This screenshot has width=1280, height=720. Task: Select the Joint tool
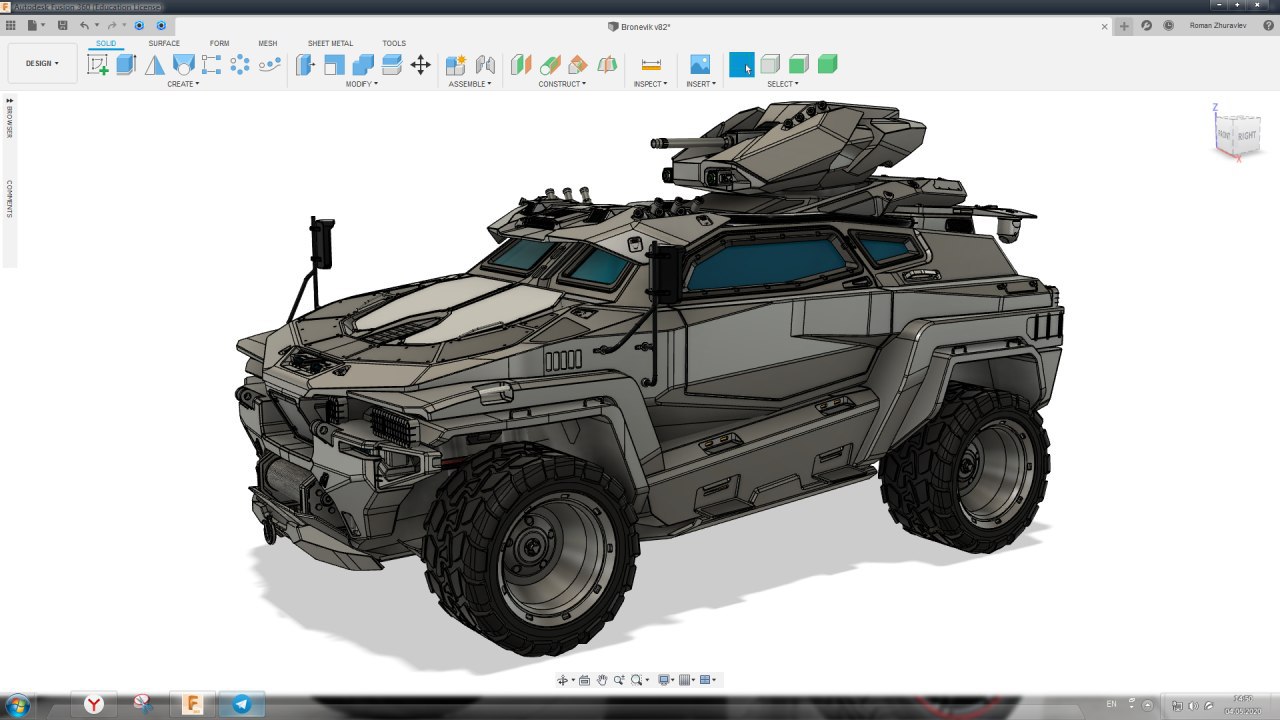pyautogui.click(x=485, y=65)
